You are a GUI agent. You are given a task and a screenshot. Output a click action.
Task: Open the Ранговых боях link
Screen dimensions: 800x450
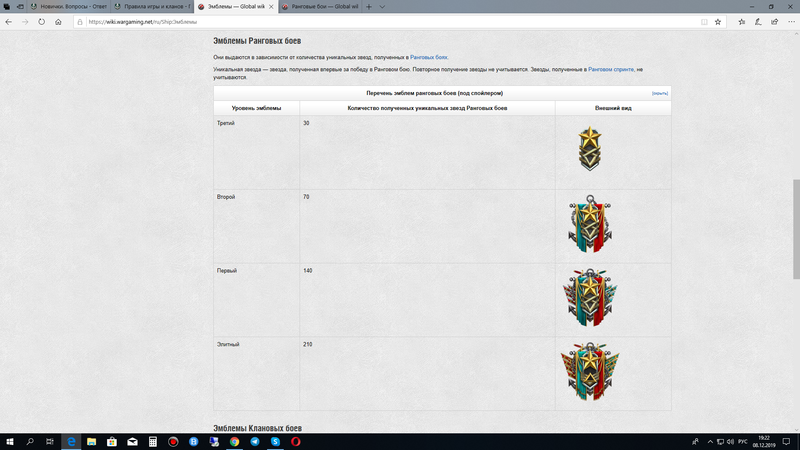pyautogui.click(x=429, y=58)
